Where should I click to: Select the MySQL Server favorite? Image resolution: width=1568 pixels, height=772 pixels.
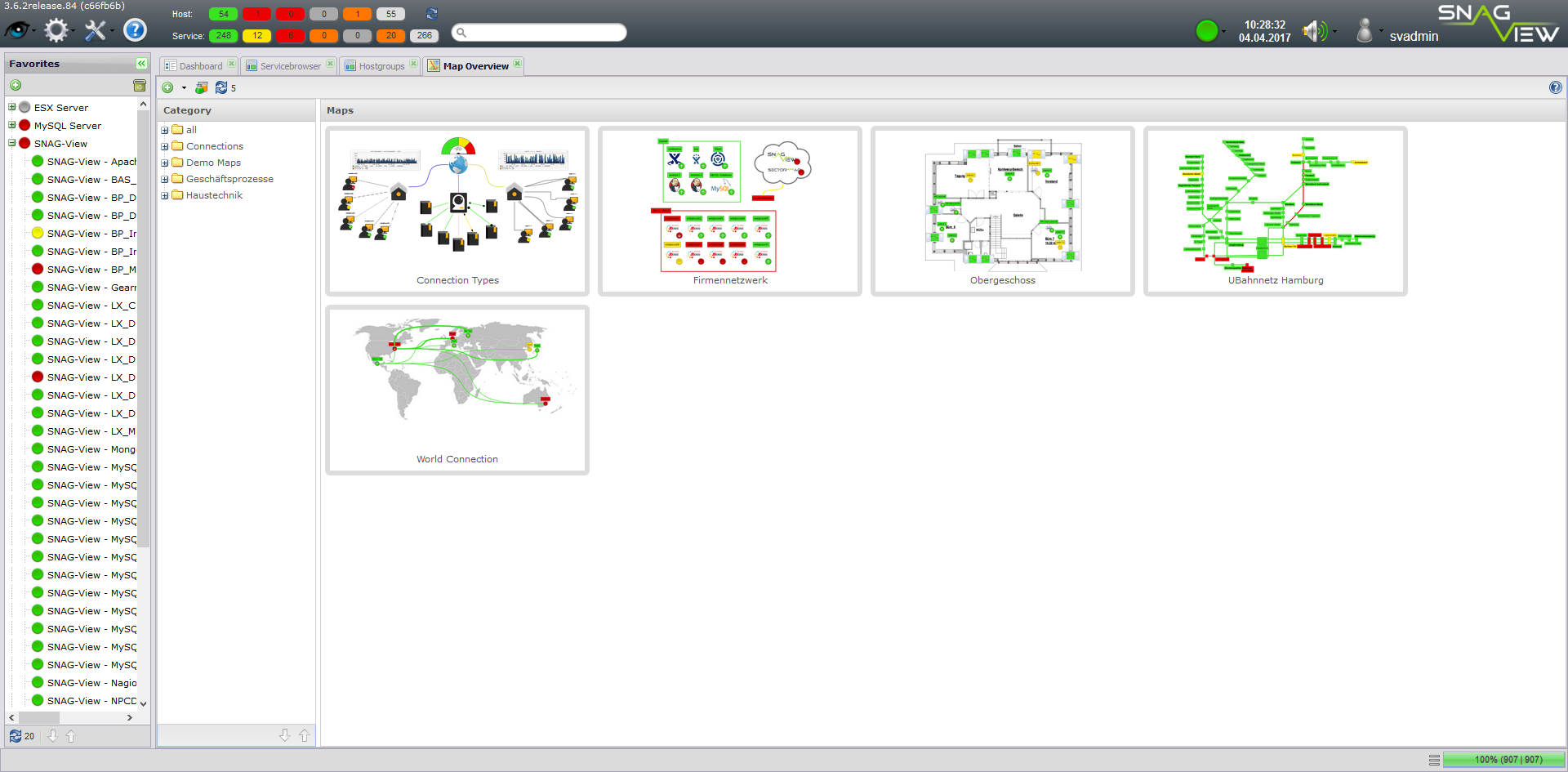click(68, 125)
